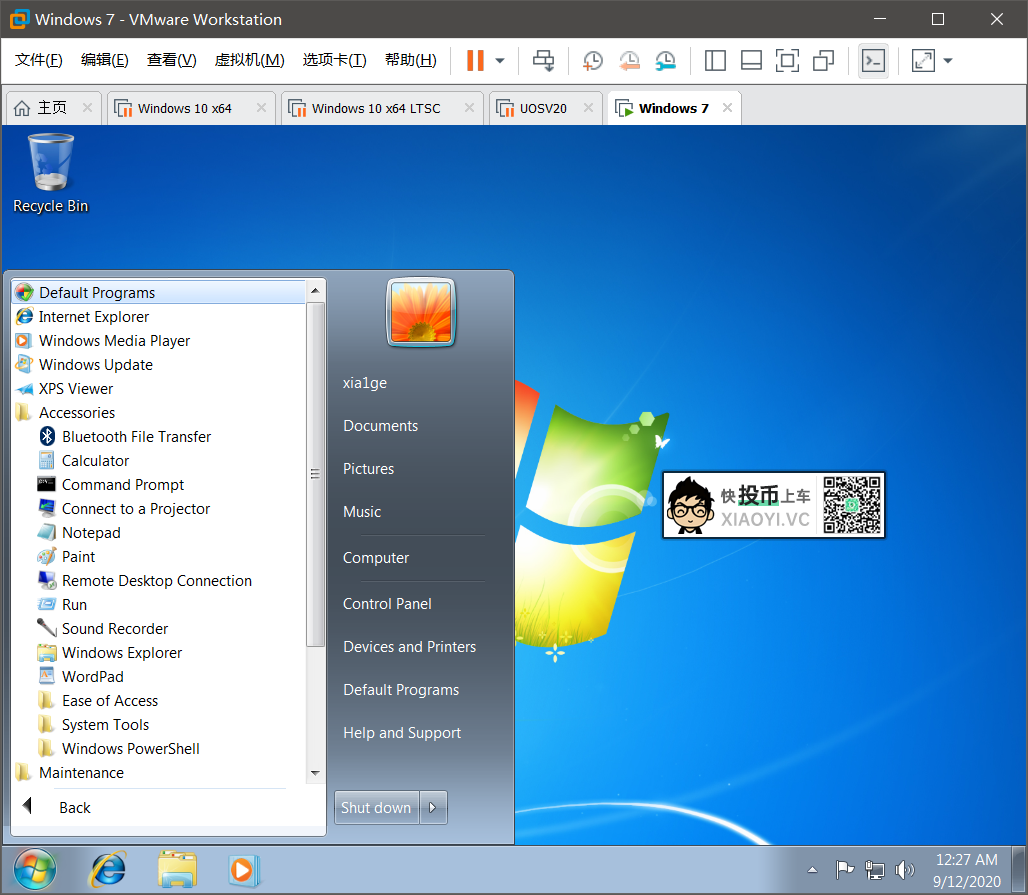
Task: Launch Command Prompt from Accessories
Action: [123, 485]
